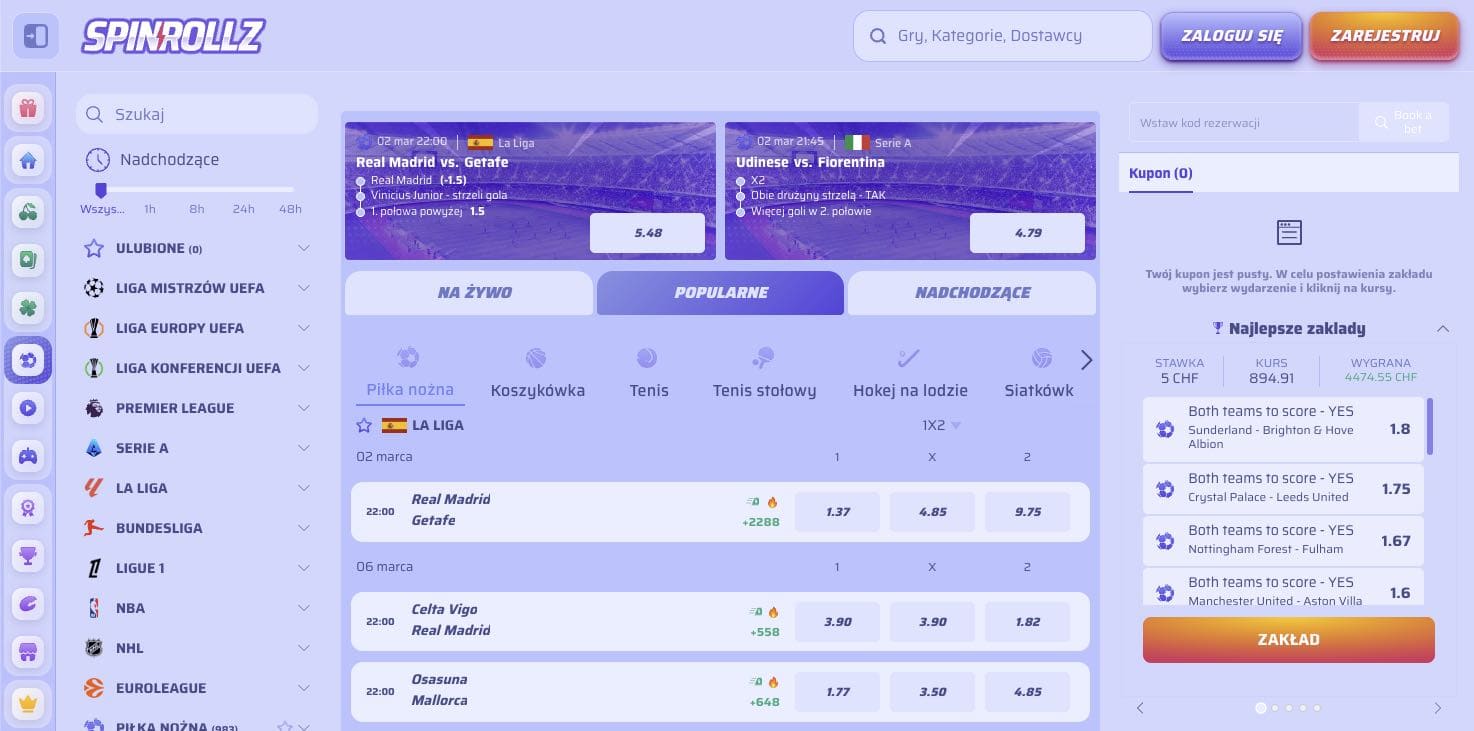Collapse the Najlepsze zaklady section
The height and width of the screenshot is (731, 1474).
[1442, 328]
